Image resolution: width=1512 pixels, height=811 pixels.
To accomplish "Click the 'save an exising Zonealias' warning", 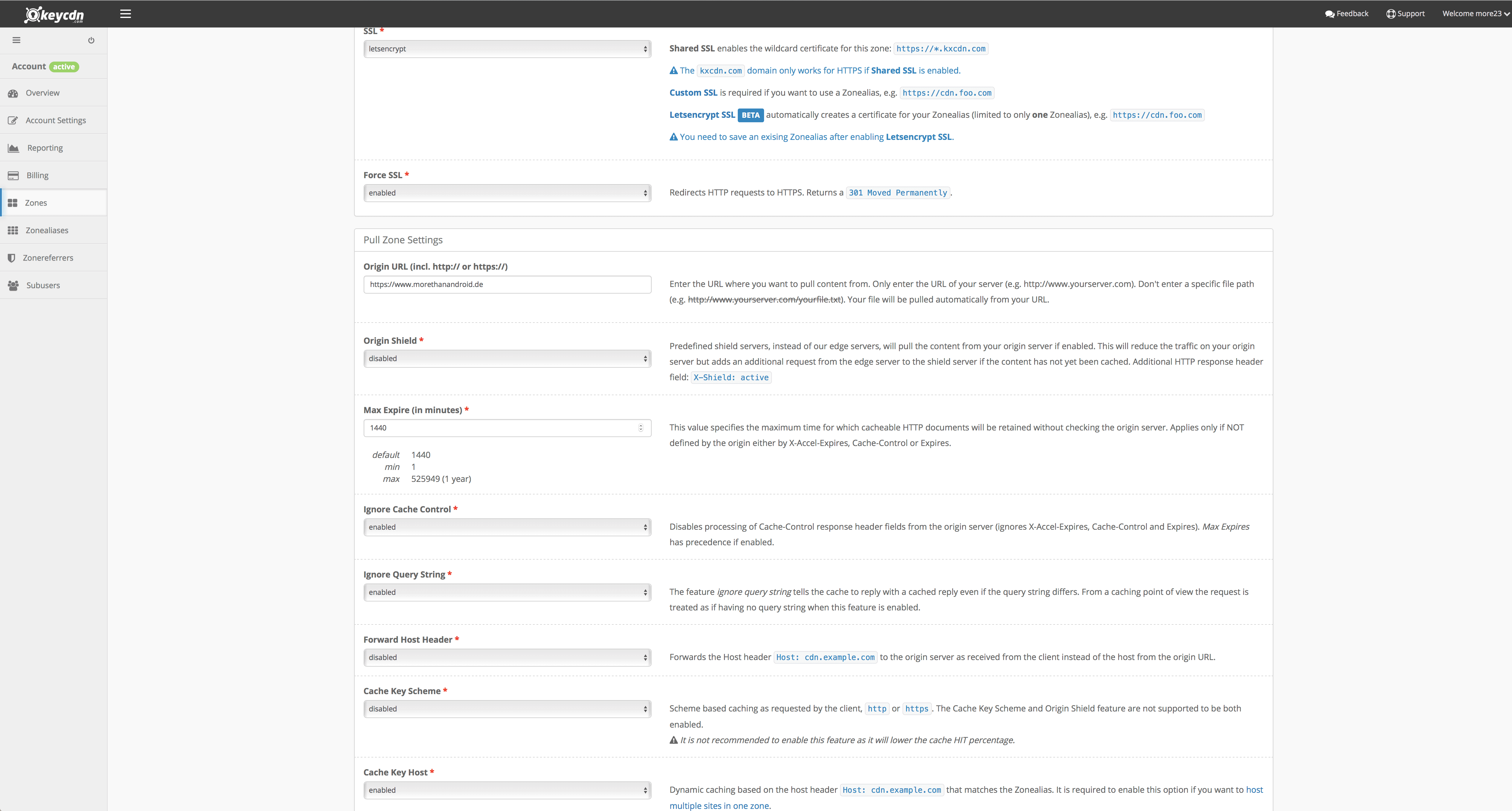I will click(812, 137).
